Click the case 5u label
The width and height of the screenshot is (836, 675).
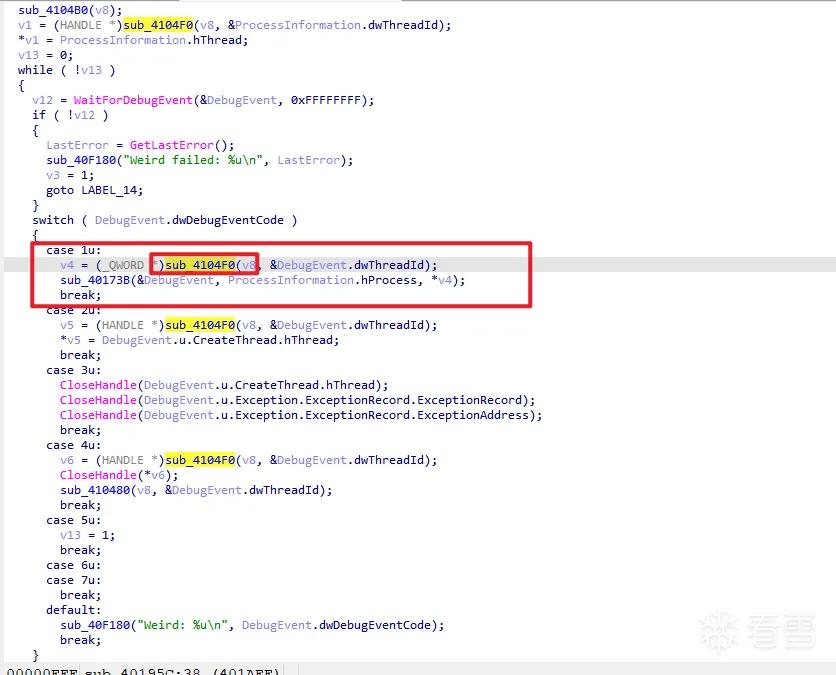point(73,520)
